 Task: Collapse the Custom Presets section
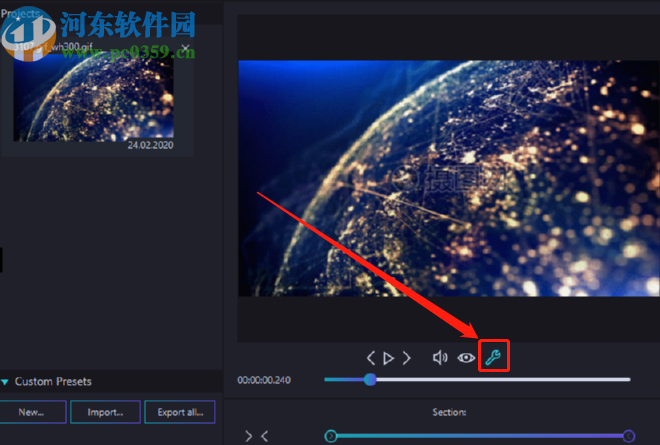pyautogui.click(x=5, y=382)
